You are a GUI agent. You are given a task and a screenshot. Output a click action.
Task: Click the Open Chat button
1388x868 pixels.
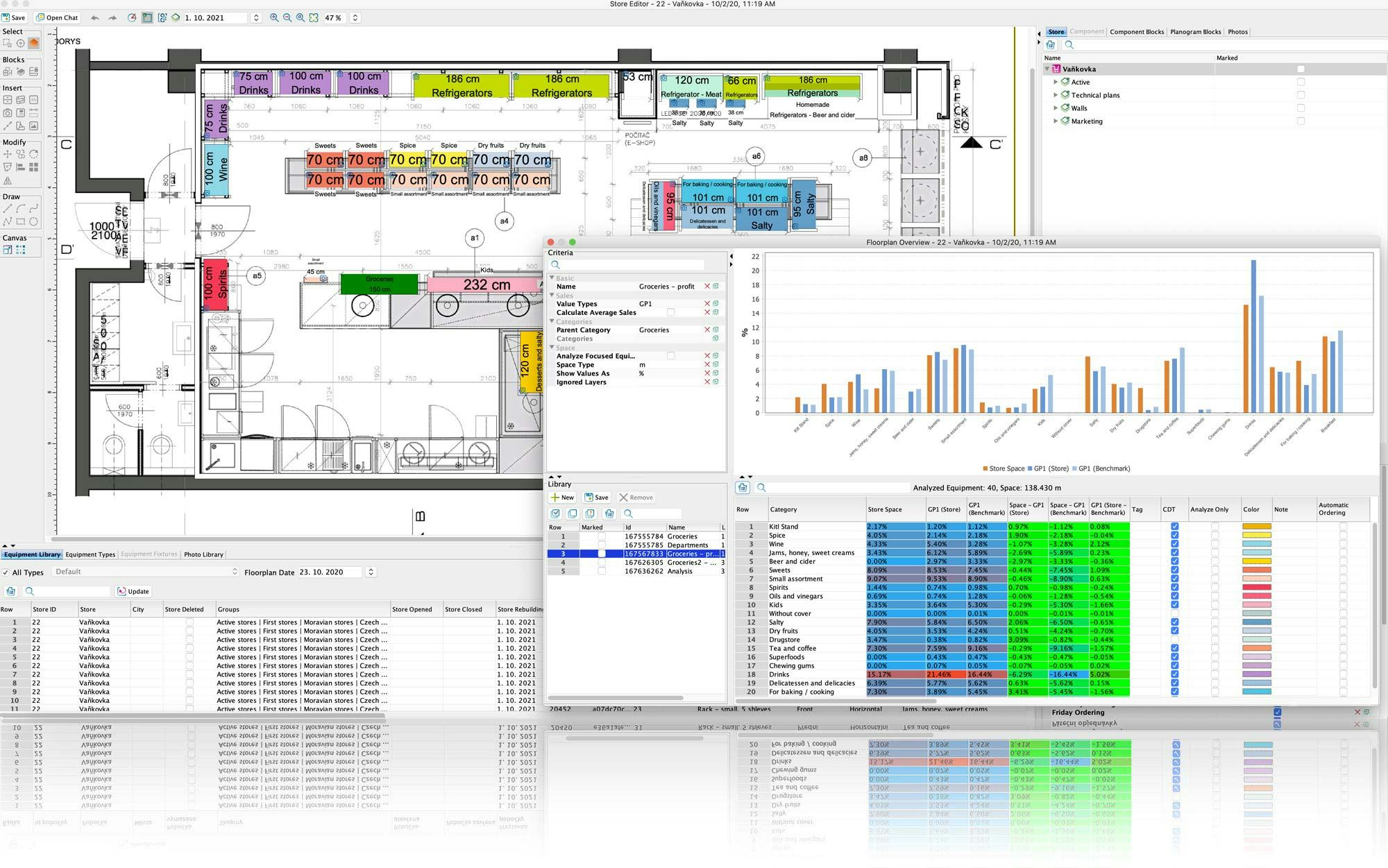pyautogui.click(x=57, y=18)
